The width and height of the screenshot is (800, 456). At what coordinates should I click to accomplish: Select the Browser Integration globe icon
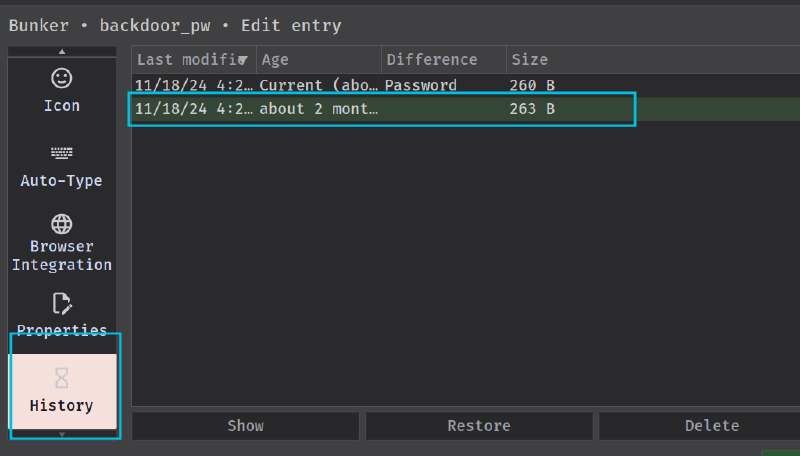coord(62,224)
